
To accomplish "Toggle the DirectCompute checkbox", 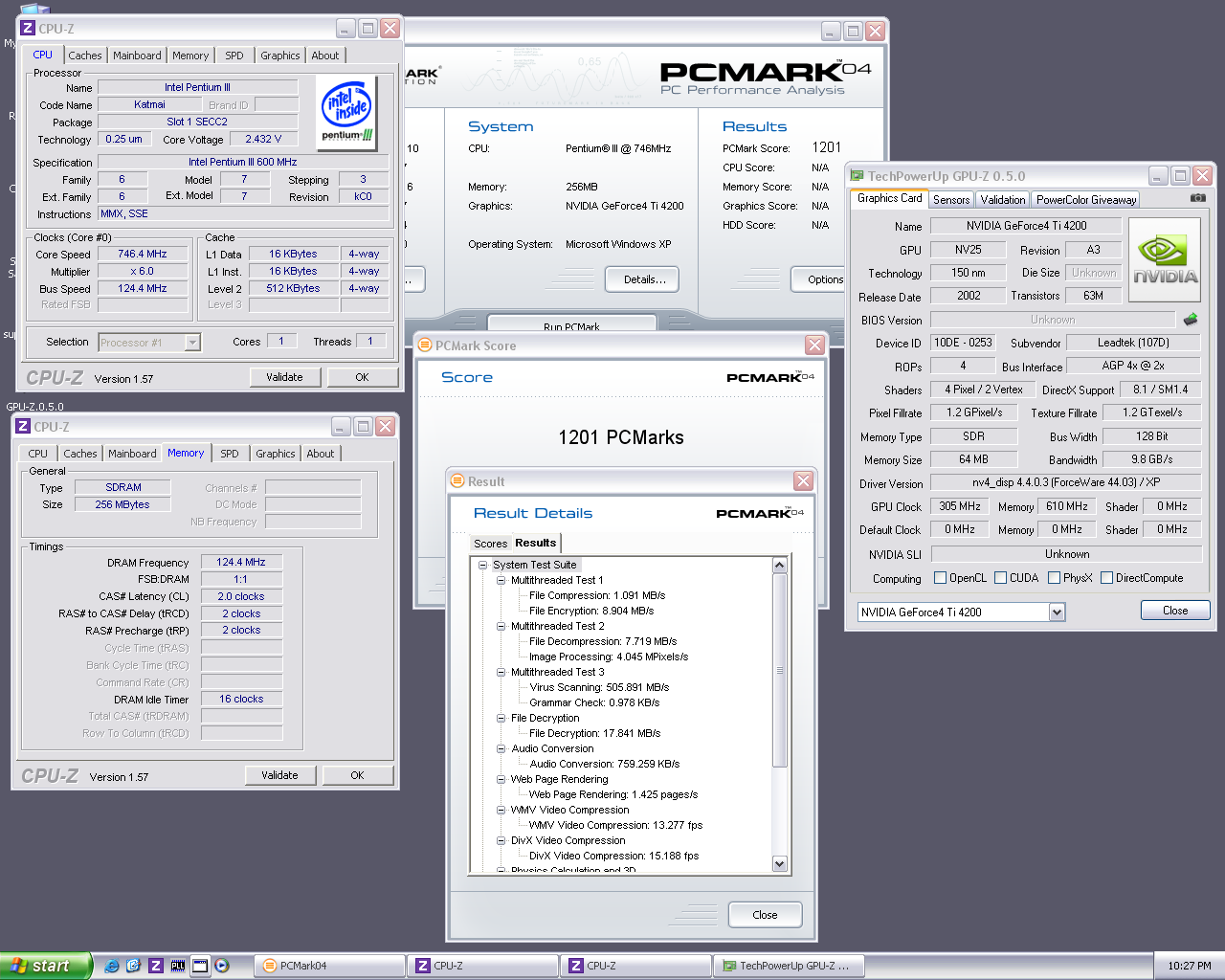I will (x=1106, y=577).
